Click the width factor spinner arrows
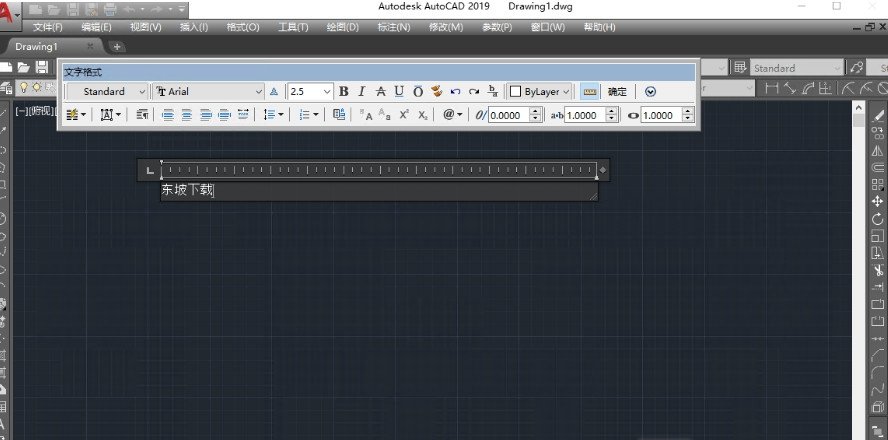 [688, 116]
